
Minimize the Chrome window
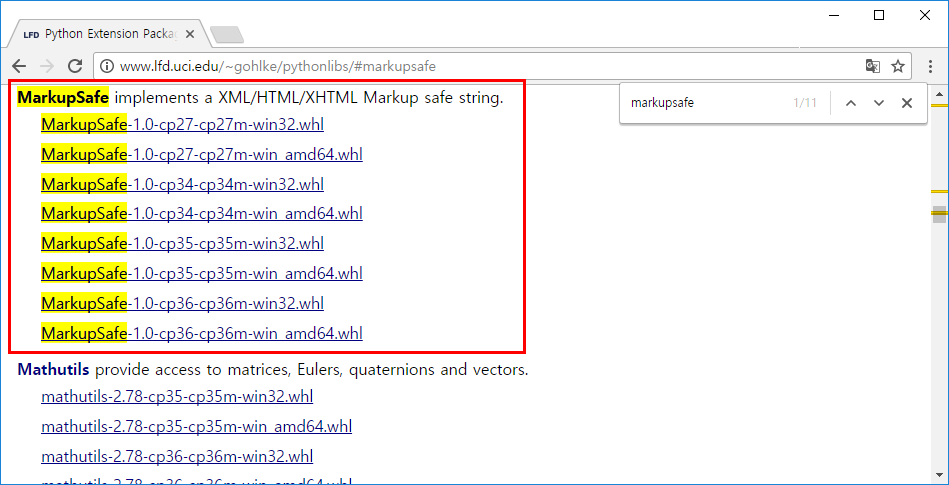click(834, 16)
